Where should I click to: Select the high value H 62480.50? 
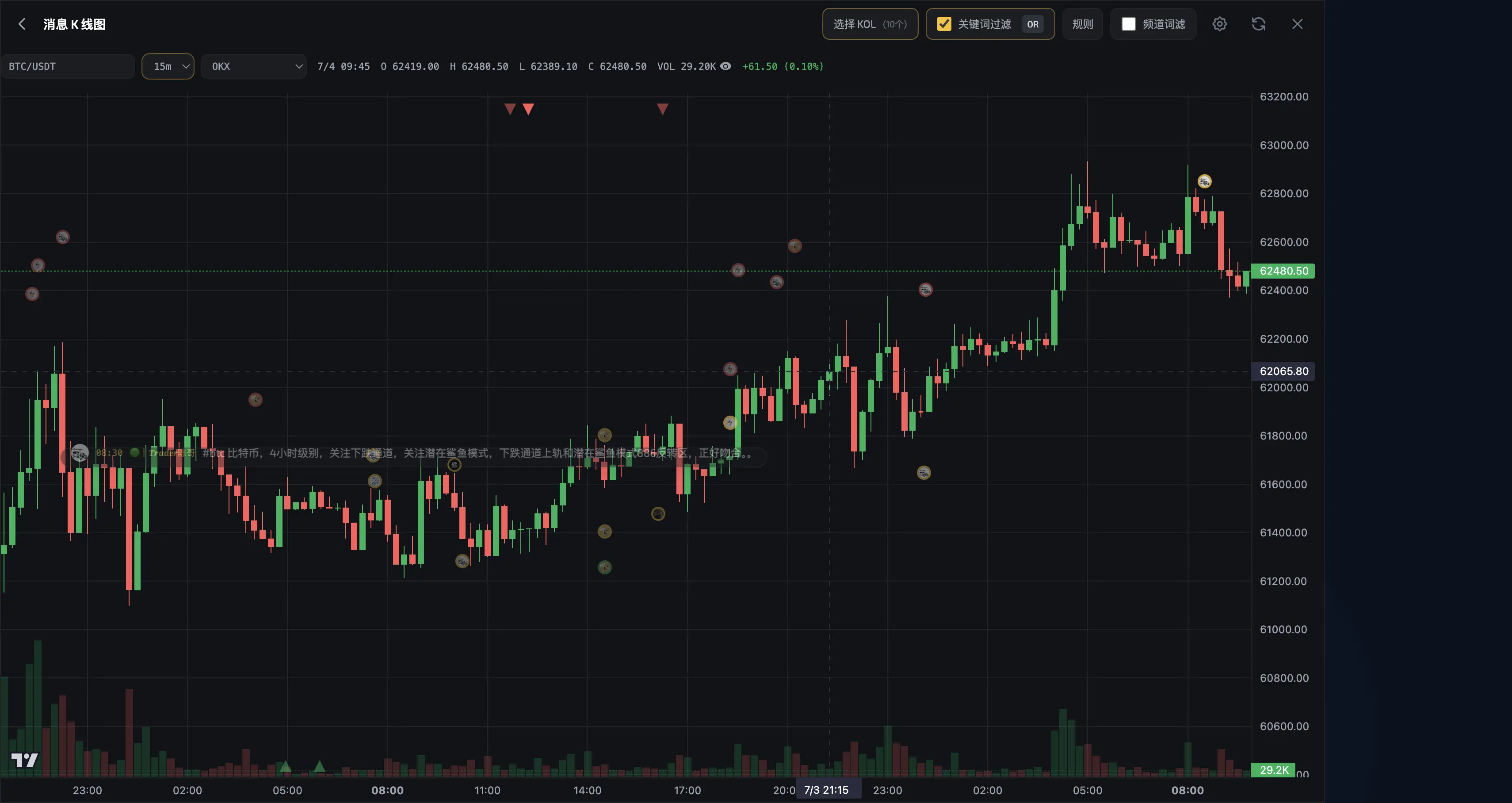pos(480,66)
